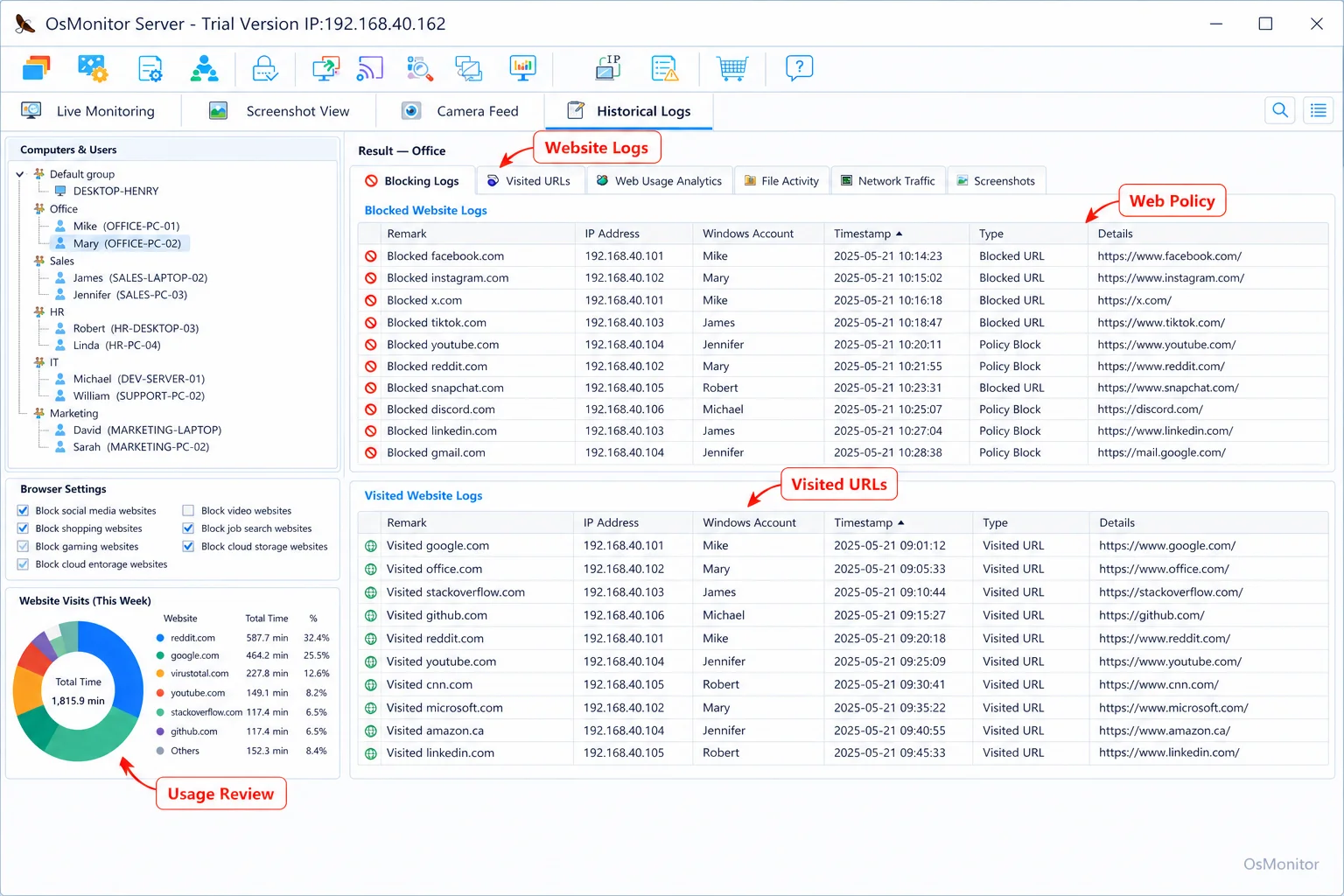Open the Web Usage Analytics sub-tab
1344x896 pixels.
coord(659,181)
